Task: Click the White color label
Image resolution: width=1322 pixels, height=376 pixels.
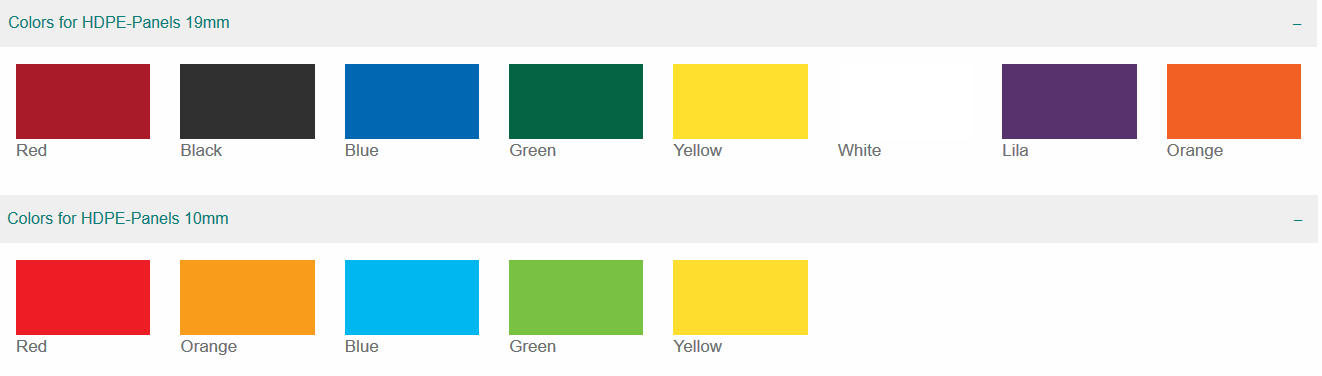Action: pyautogui.click(x=860, y=151)
